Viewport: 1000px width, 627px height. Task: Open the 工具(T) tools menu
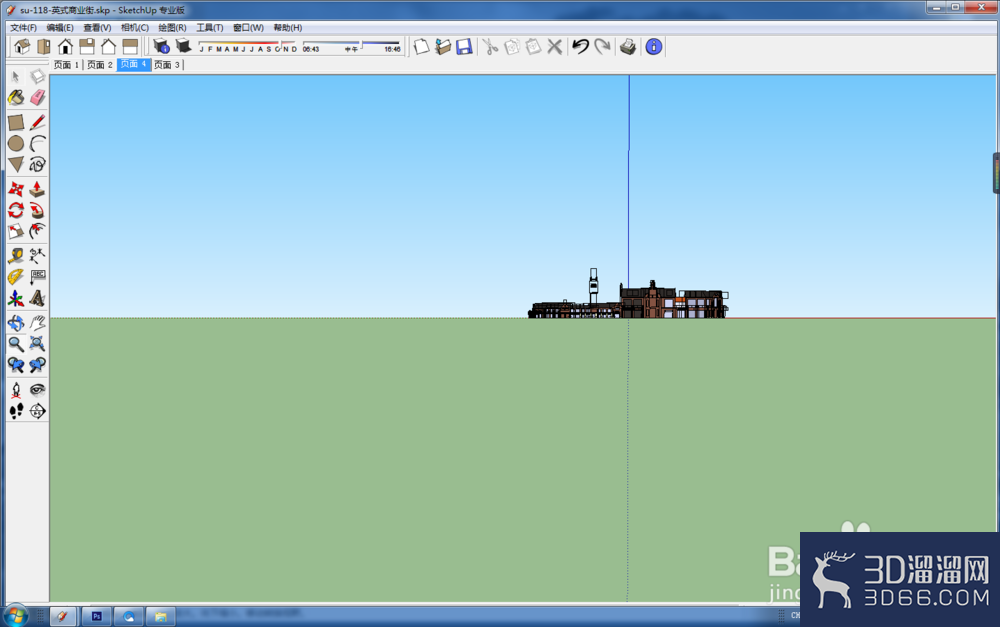(209, 27)
